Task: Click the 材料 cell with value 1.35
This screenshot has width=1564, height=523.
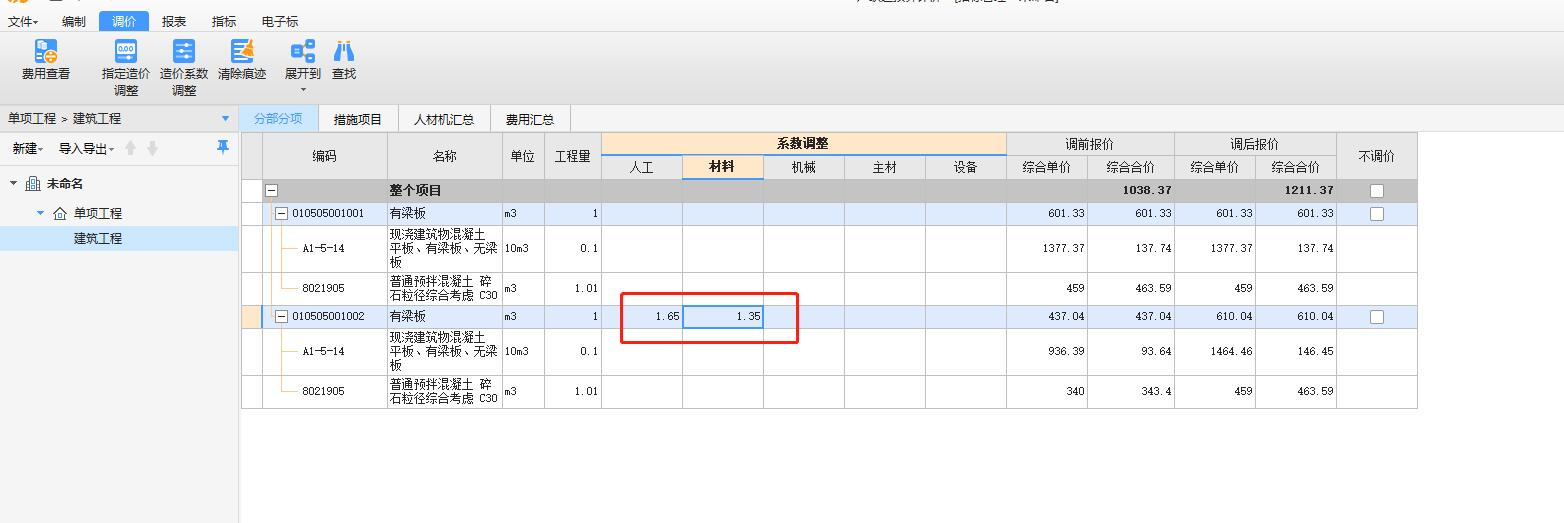Action: click(x=723, y=317)
